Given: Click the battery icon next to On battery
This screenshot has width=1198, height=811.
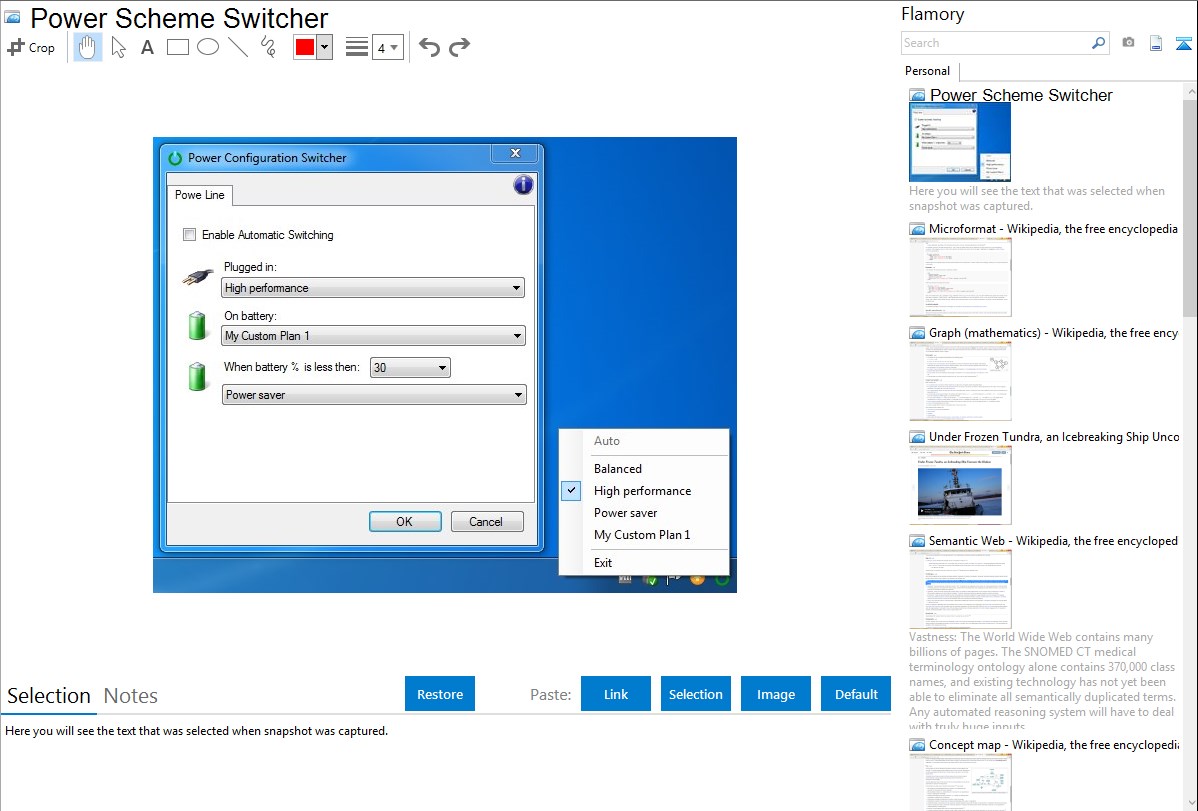Looking at the screenshot, I should pos(197,325).
